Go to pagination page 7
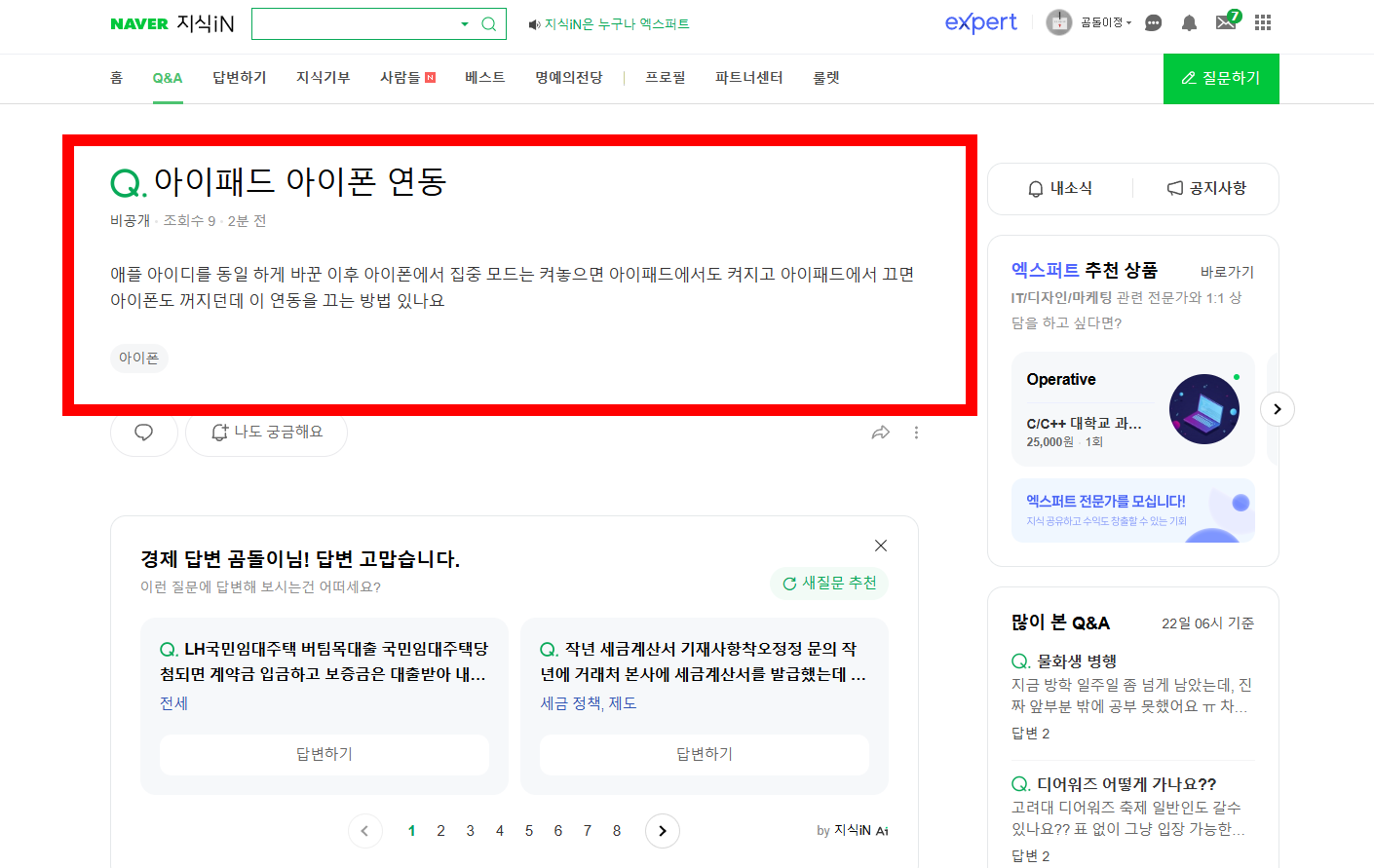The height and width of the screenshot is (868, 1374). click(587, 831)
